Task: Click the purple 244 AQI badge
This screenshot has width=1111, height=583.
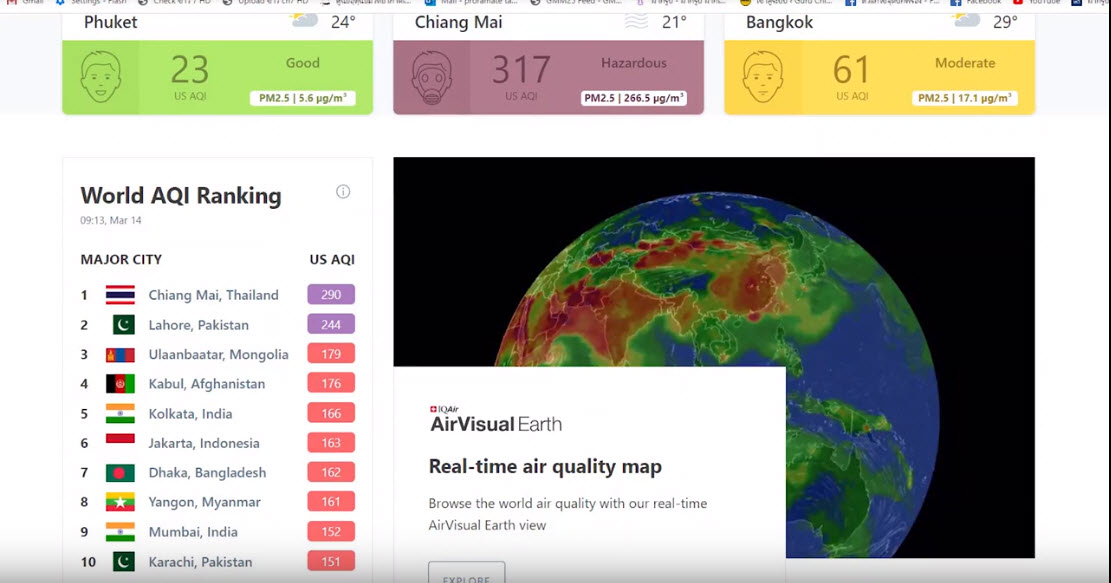Action: 331,324
